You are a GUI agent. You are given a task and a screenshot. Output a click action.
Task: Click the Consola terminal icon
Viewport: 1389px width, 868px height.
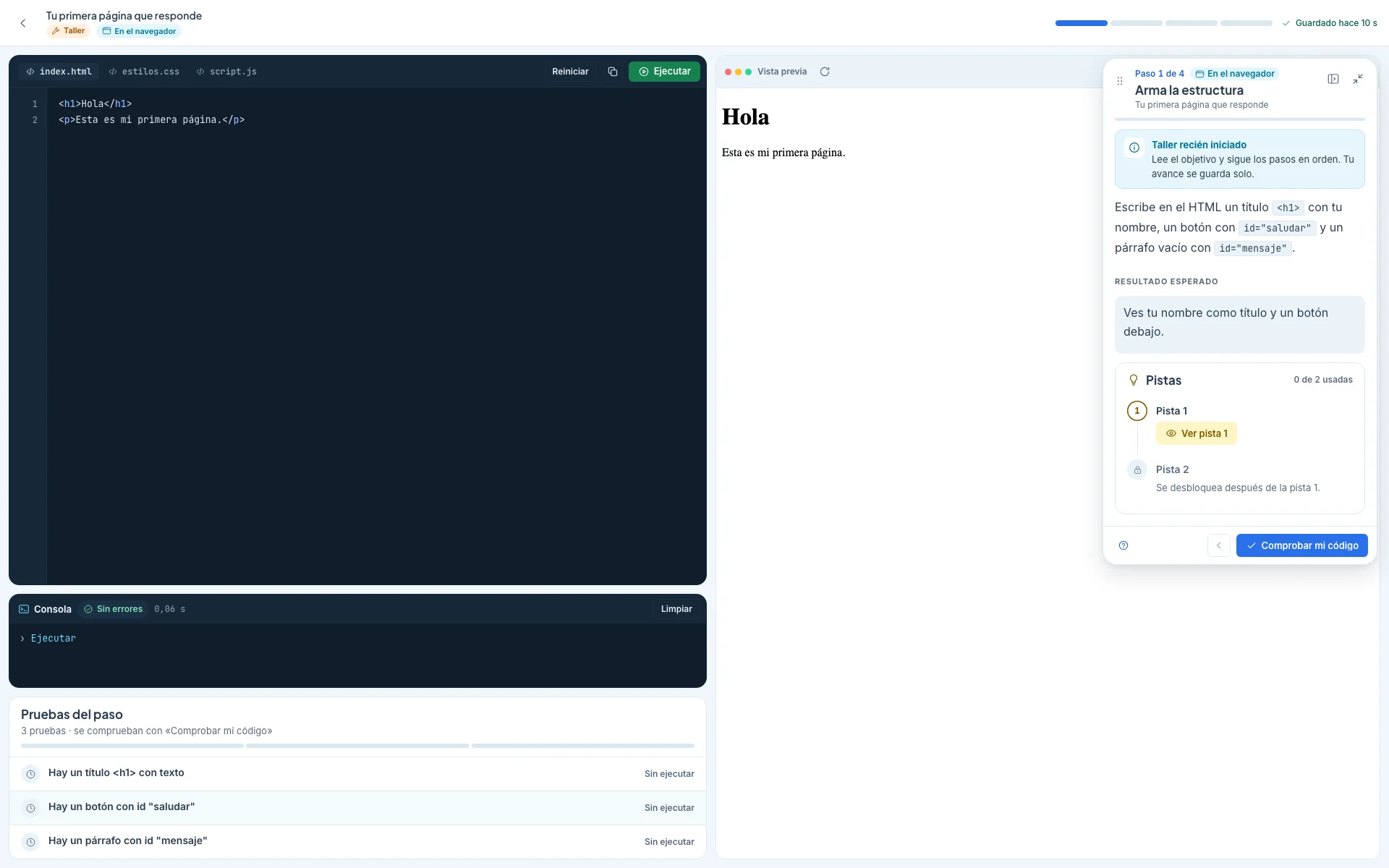coord(24,609)
